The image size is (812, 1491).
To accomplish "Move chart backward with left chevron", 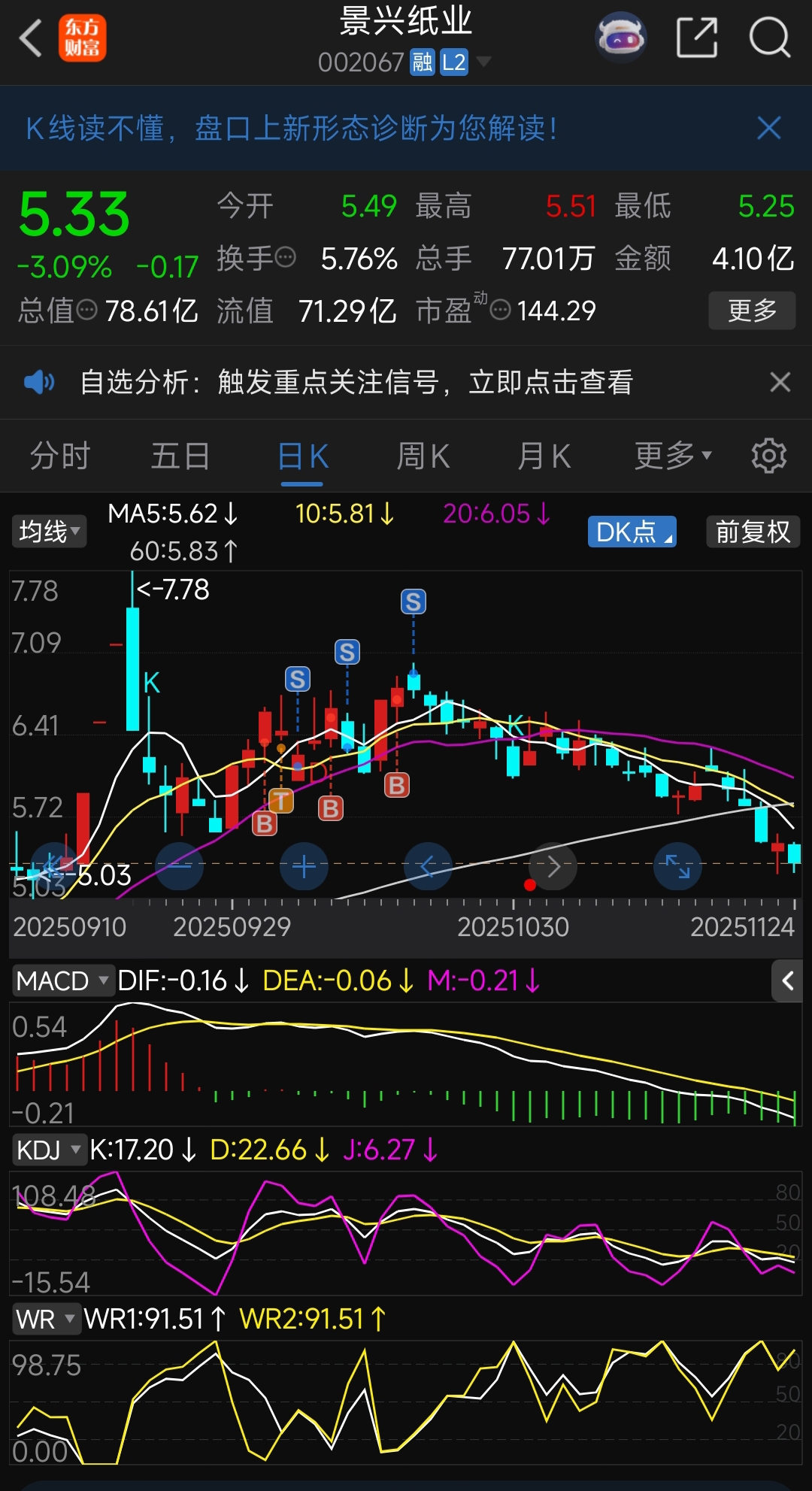I will (x=428, y=866).
